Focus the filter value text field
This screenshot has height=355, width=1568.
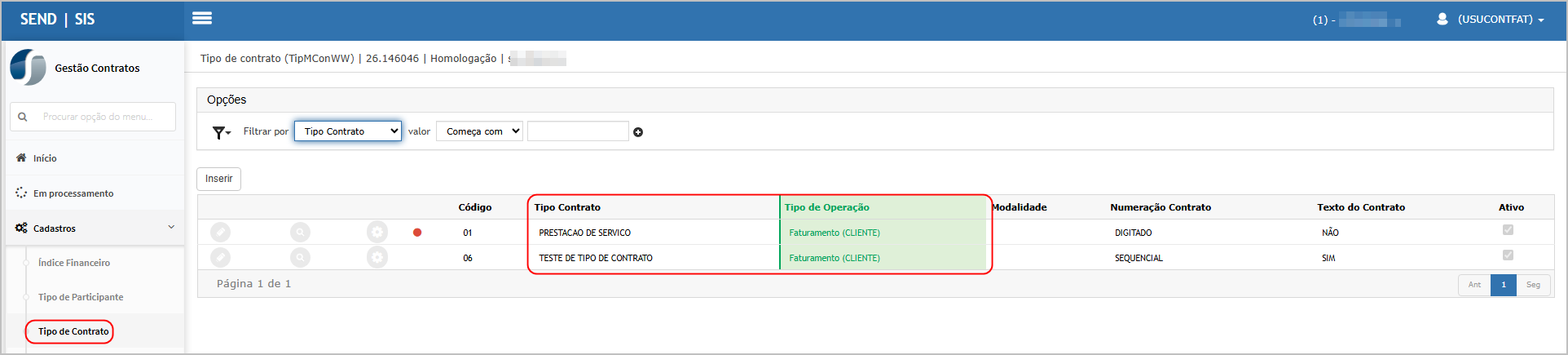point(578,131)
